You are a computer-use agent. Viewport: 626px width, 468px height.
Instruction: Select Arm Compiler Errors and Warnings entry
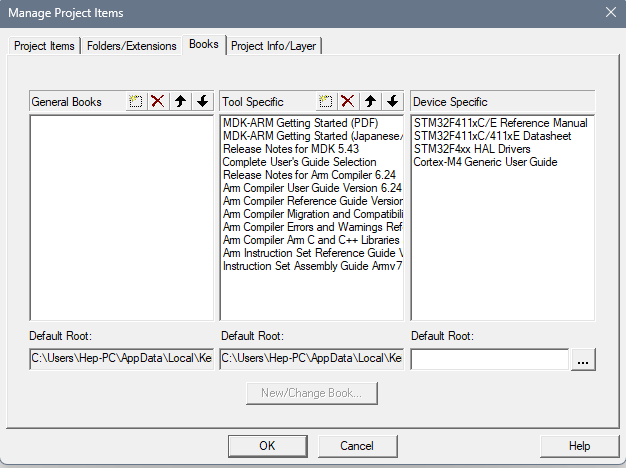pos(312,227)
